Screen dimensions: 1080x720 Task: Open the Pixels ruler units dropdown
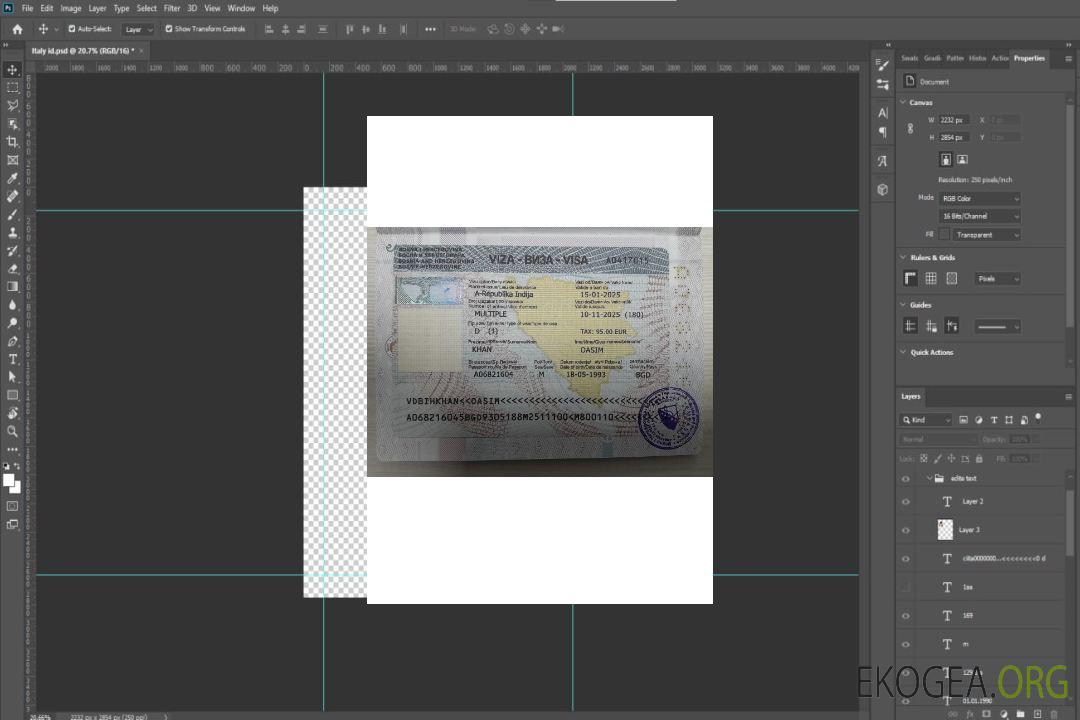(997, 278)
